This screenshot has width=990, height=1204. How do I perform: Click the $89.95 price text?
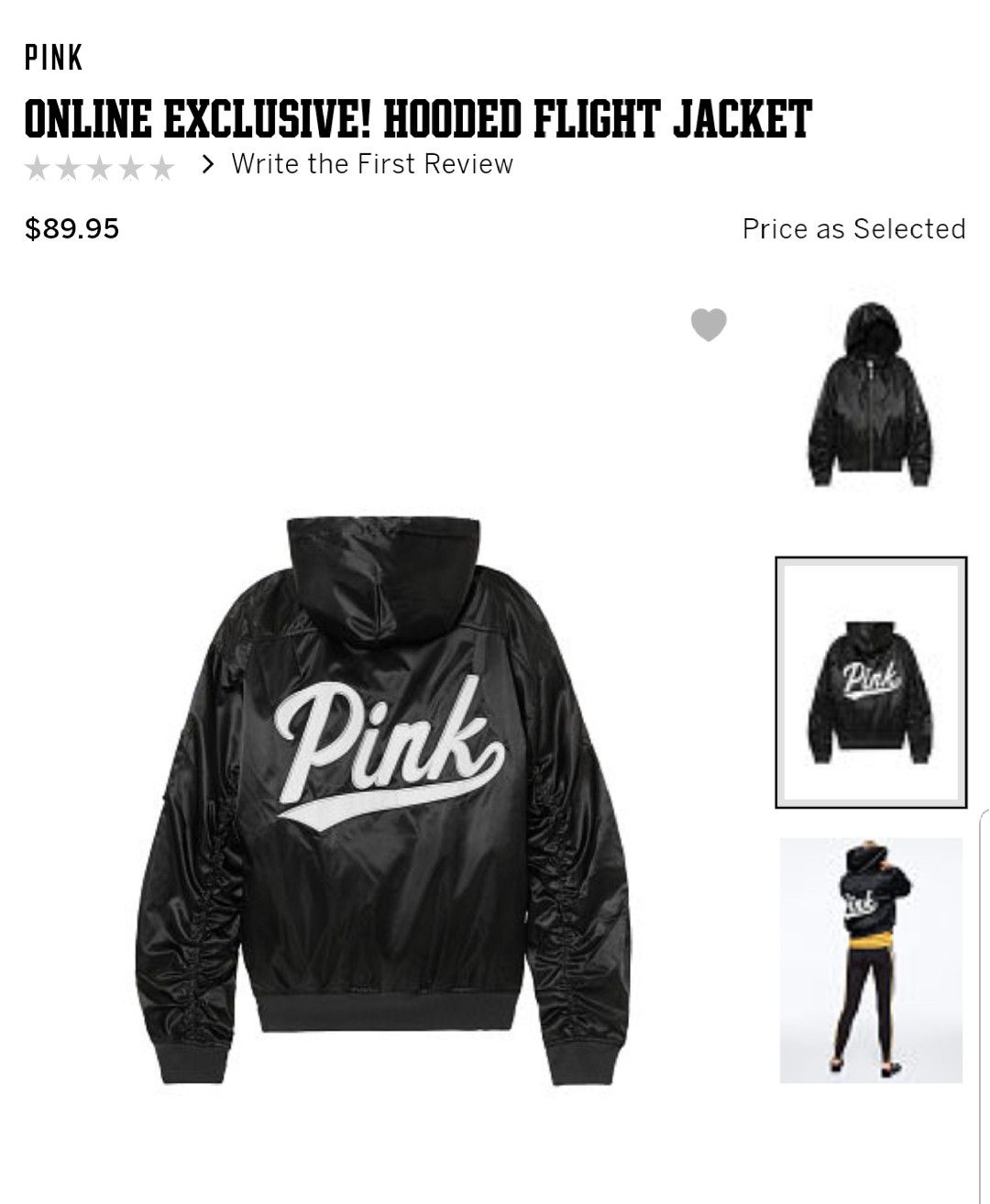pyautogui.click(x=72, y=228)
